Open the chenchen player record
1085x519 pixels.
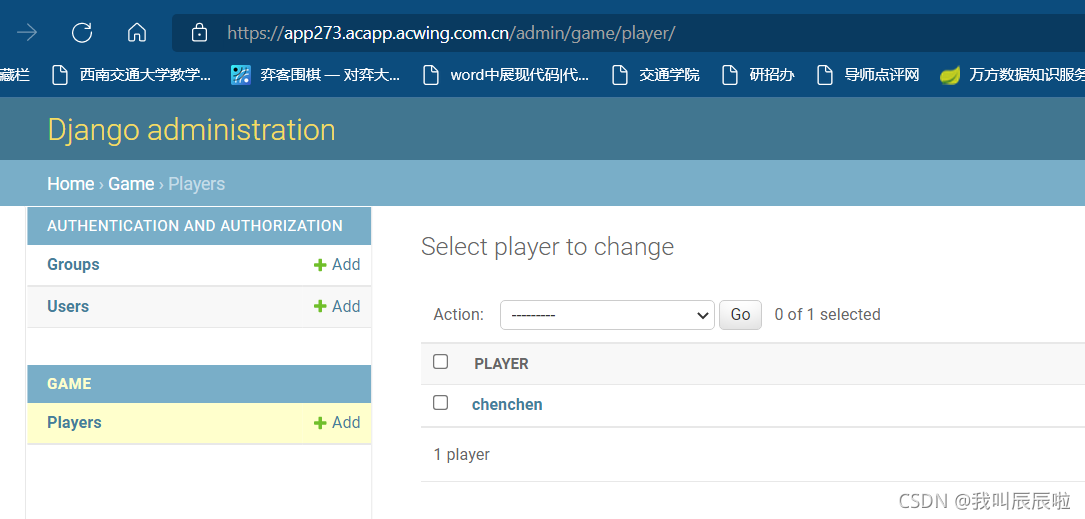pyautogui.click(x=507, y=404)
